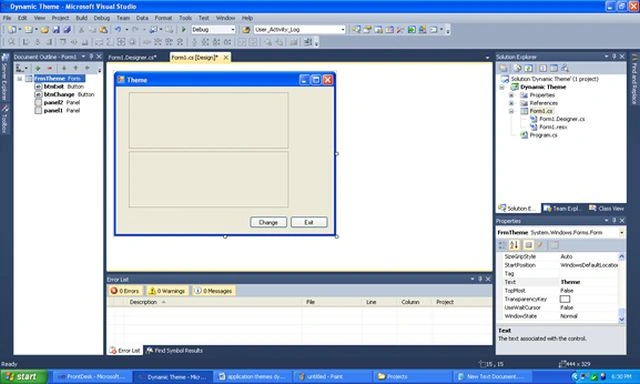Click the Paste icon in the toolbar

pyautogui.click(x=104, y=29)
